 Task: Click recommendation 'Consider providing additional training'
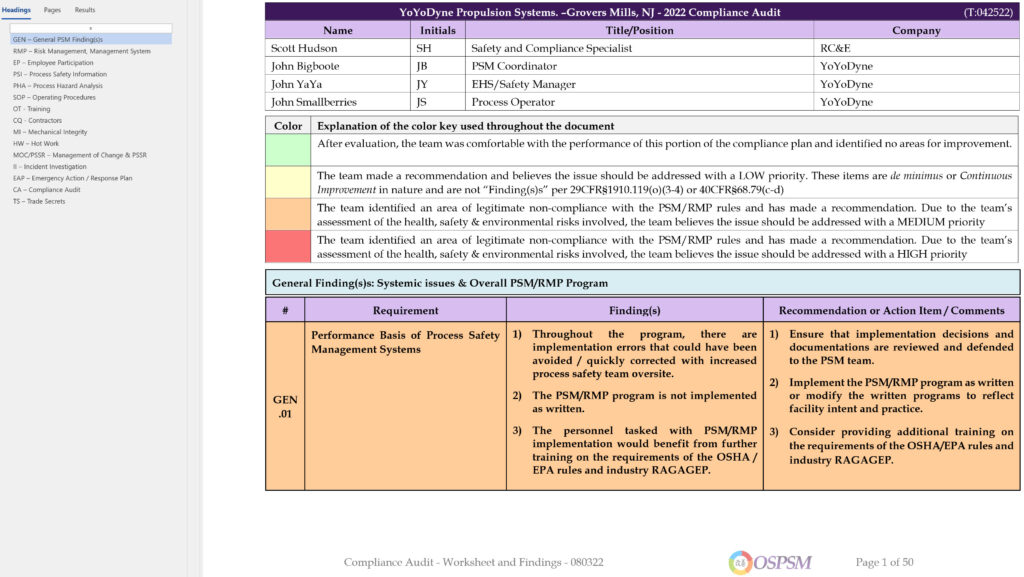[x=901, y=446]
